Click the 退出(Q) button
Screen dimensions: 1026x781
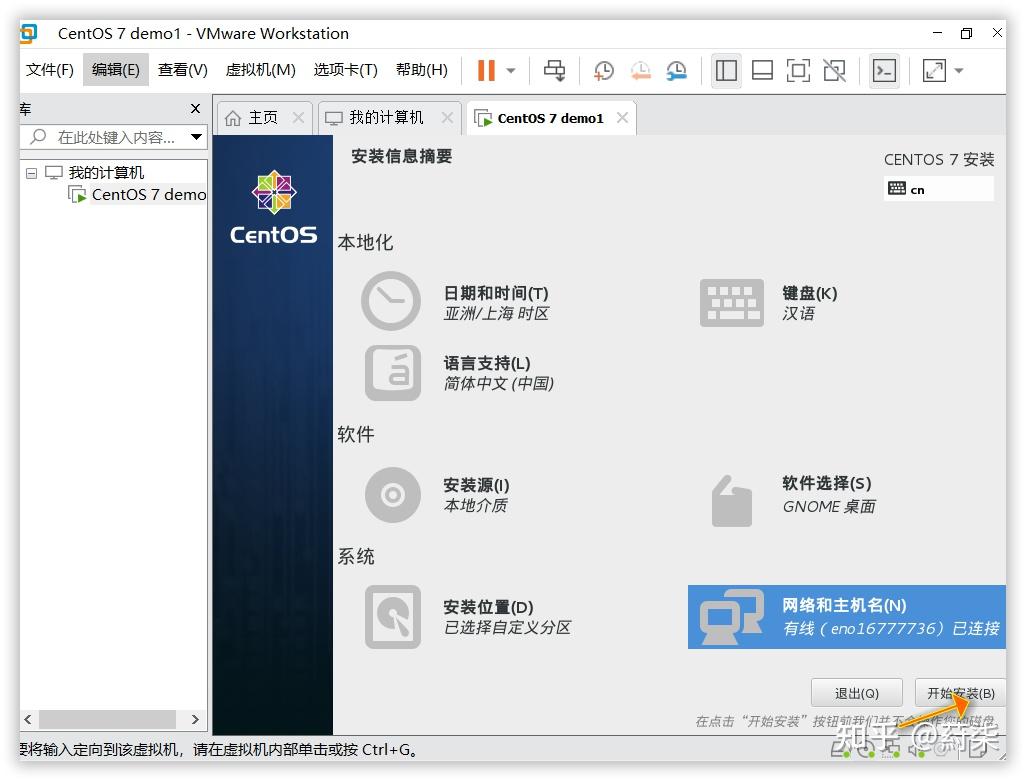click(856, 692)
